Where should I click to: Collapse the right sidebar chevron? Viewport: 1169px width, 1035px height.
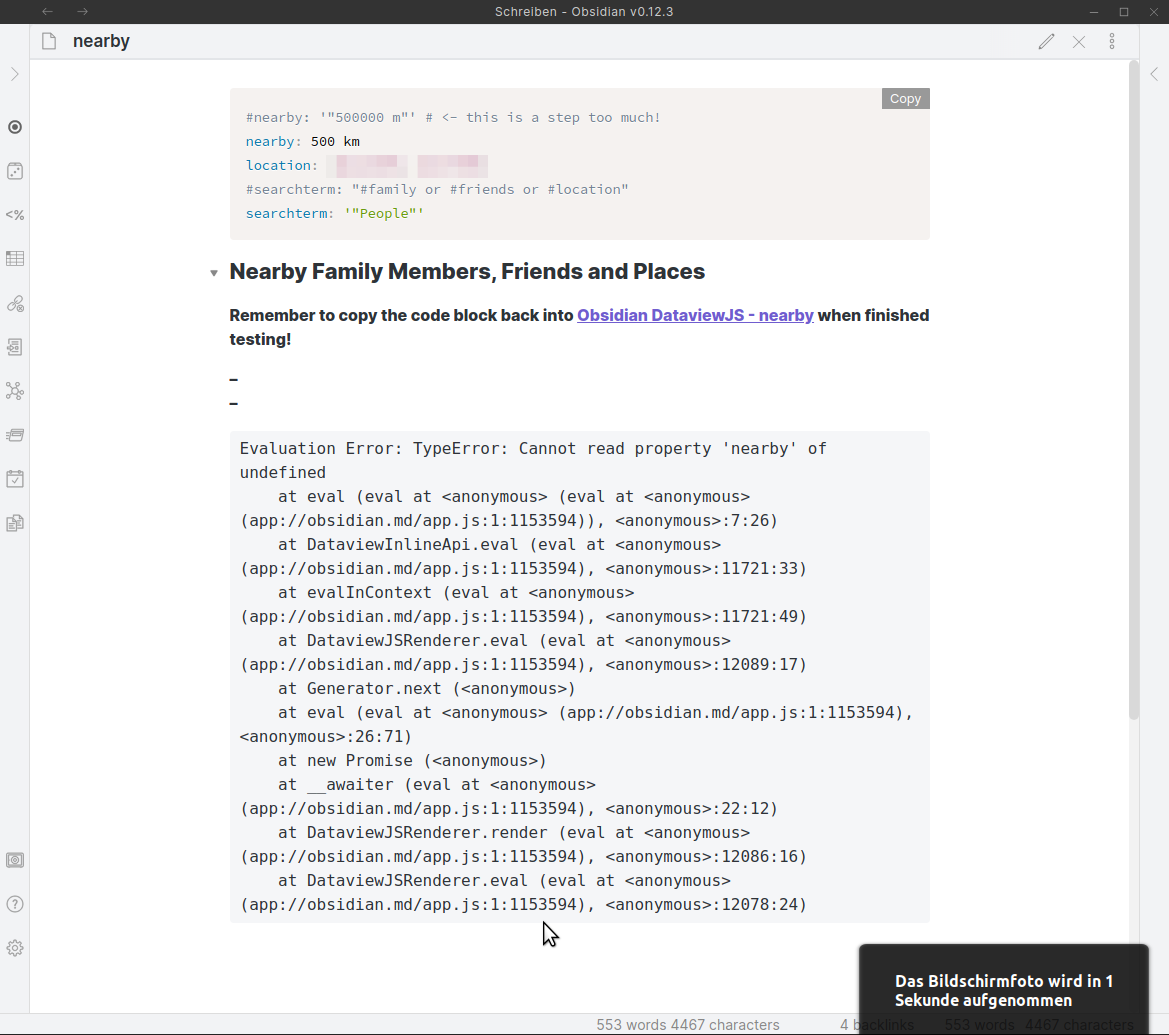1154,74
